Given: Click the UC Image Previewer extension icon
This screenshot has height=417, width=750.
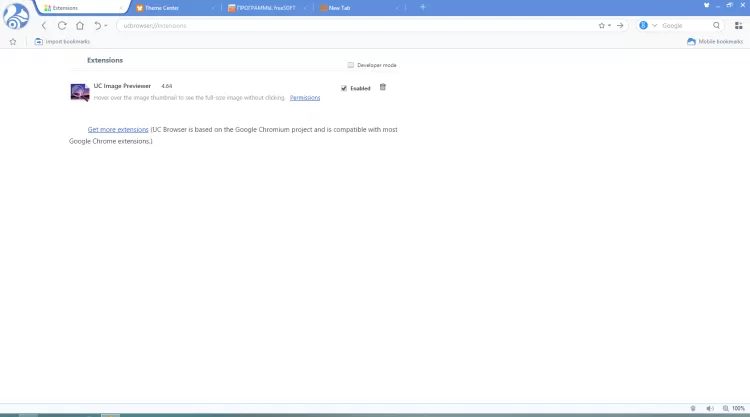Looking at the screenshot, I should 80,92.
